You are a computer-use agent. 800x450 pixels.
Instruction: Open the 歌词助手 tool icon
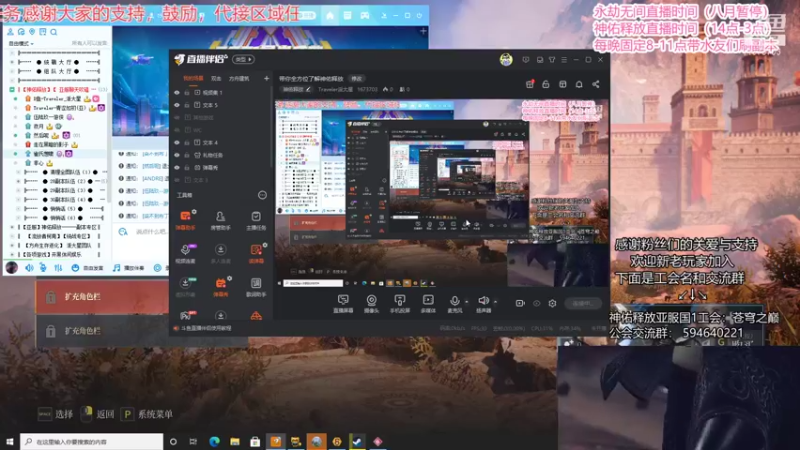[x=256, y=287]
